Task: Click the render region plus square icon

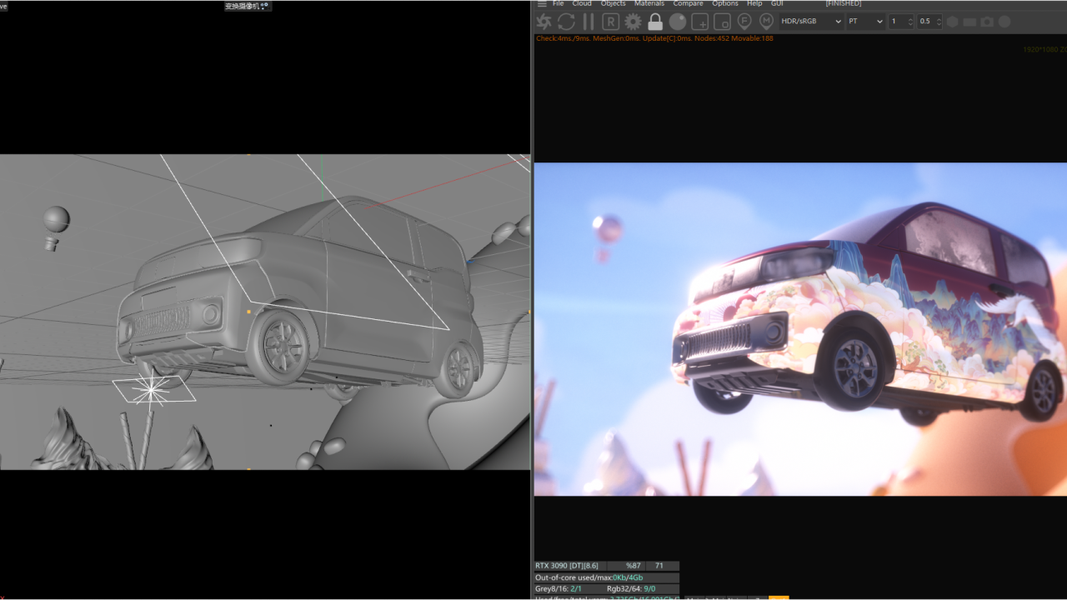Action: pyautogui.click(x=700, y=22)
